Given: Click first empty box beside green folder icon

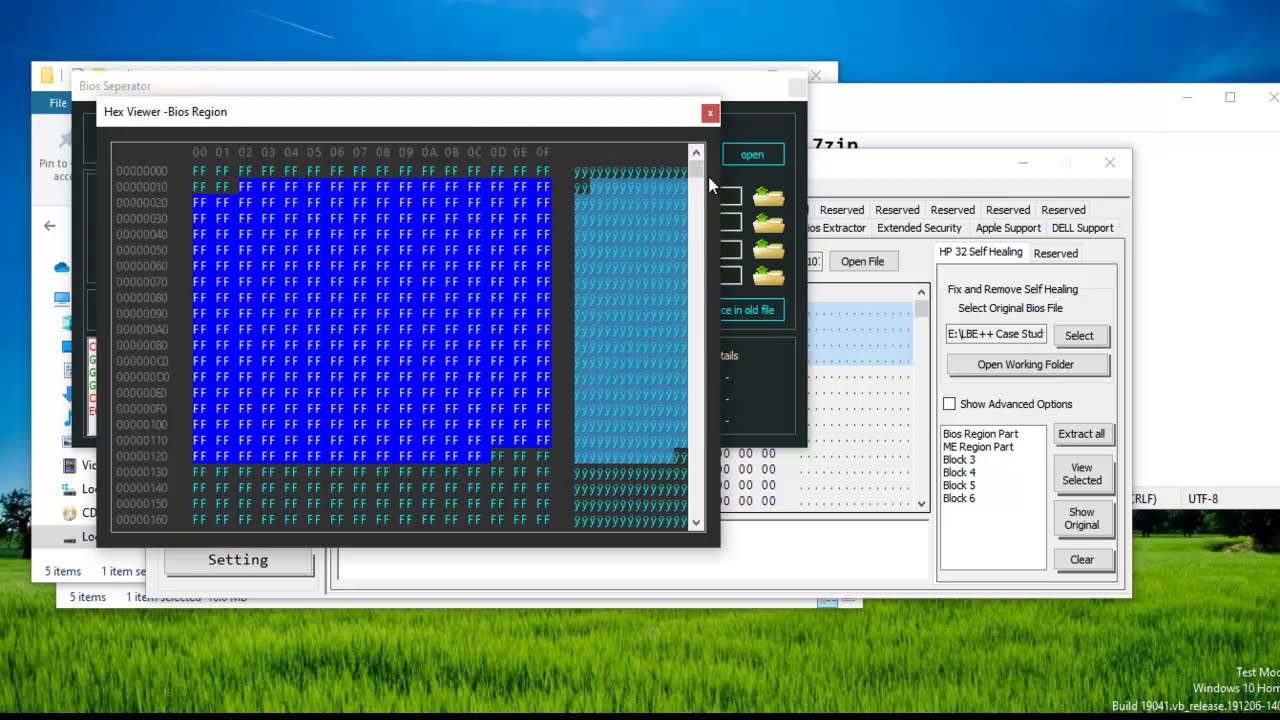Looking at the screenshot, I should click(732, 197).
